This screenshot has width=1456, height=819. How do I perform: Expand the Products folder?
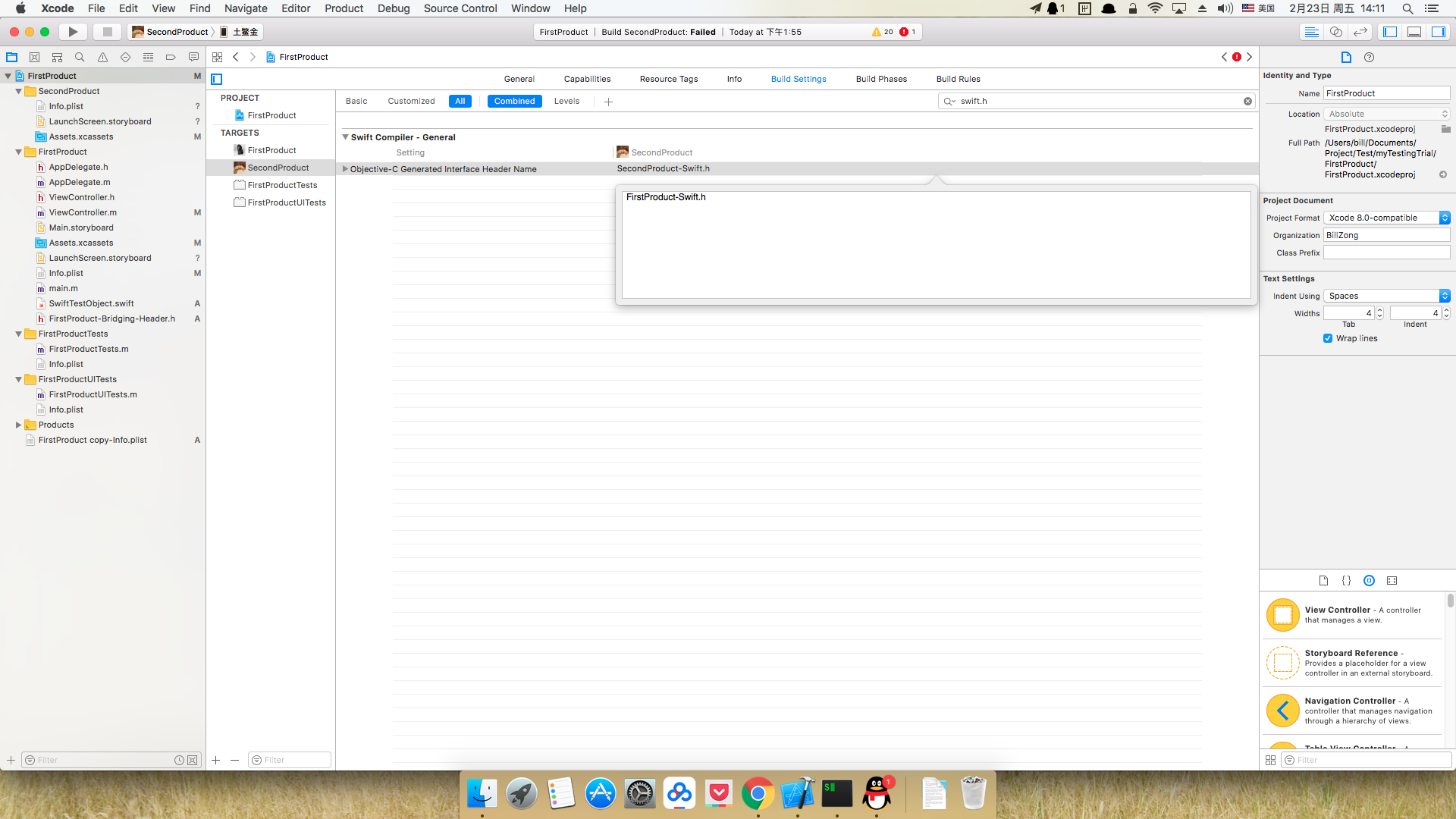18,425
